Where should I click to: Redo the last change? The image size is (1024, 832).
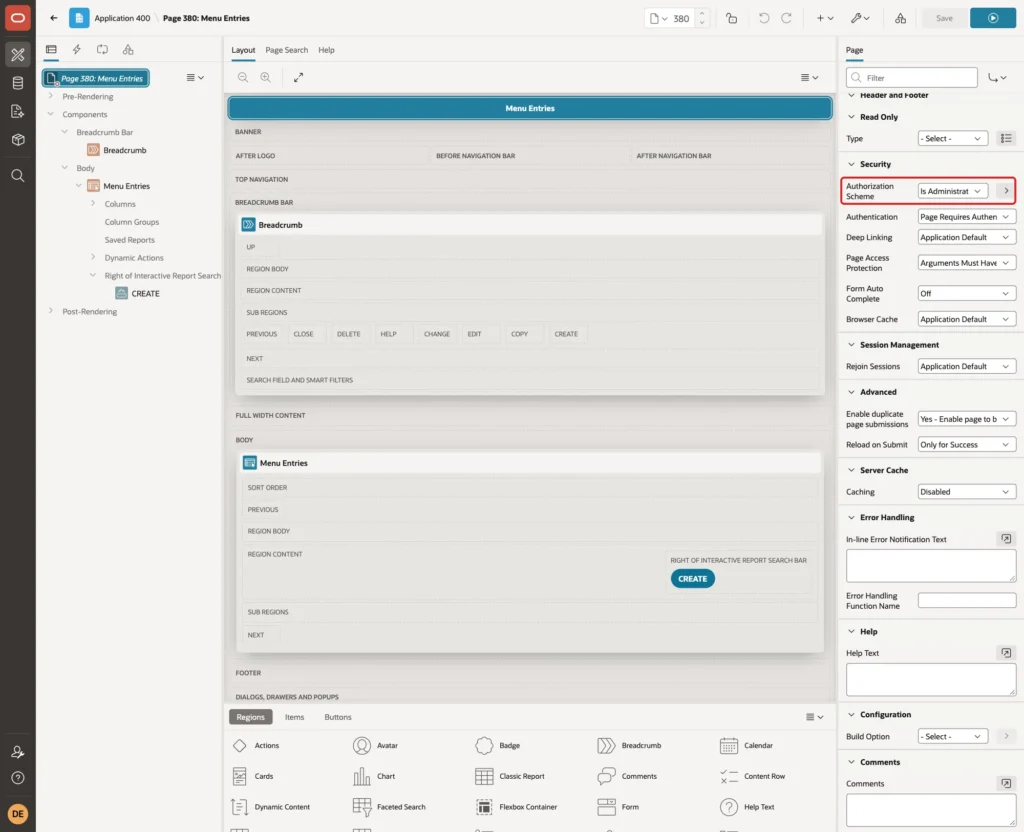(x=786, y=18)
